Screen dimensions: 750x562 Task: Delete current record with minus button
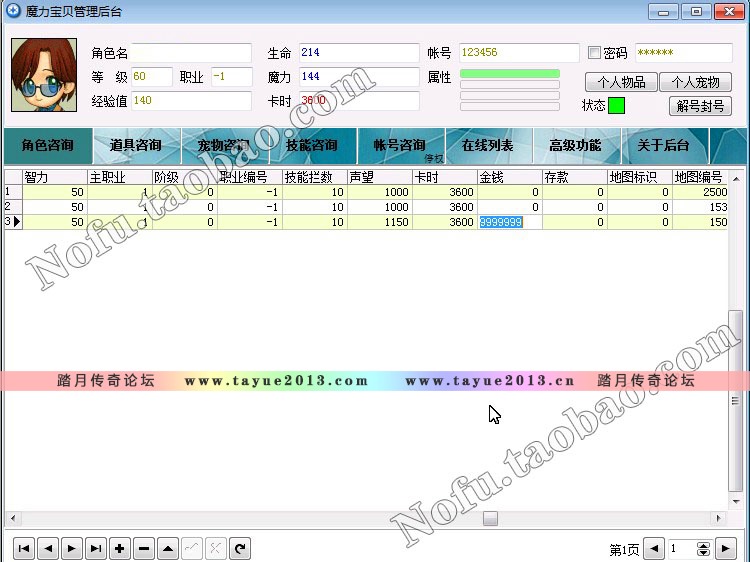(x=144, y=548)
